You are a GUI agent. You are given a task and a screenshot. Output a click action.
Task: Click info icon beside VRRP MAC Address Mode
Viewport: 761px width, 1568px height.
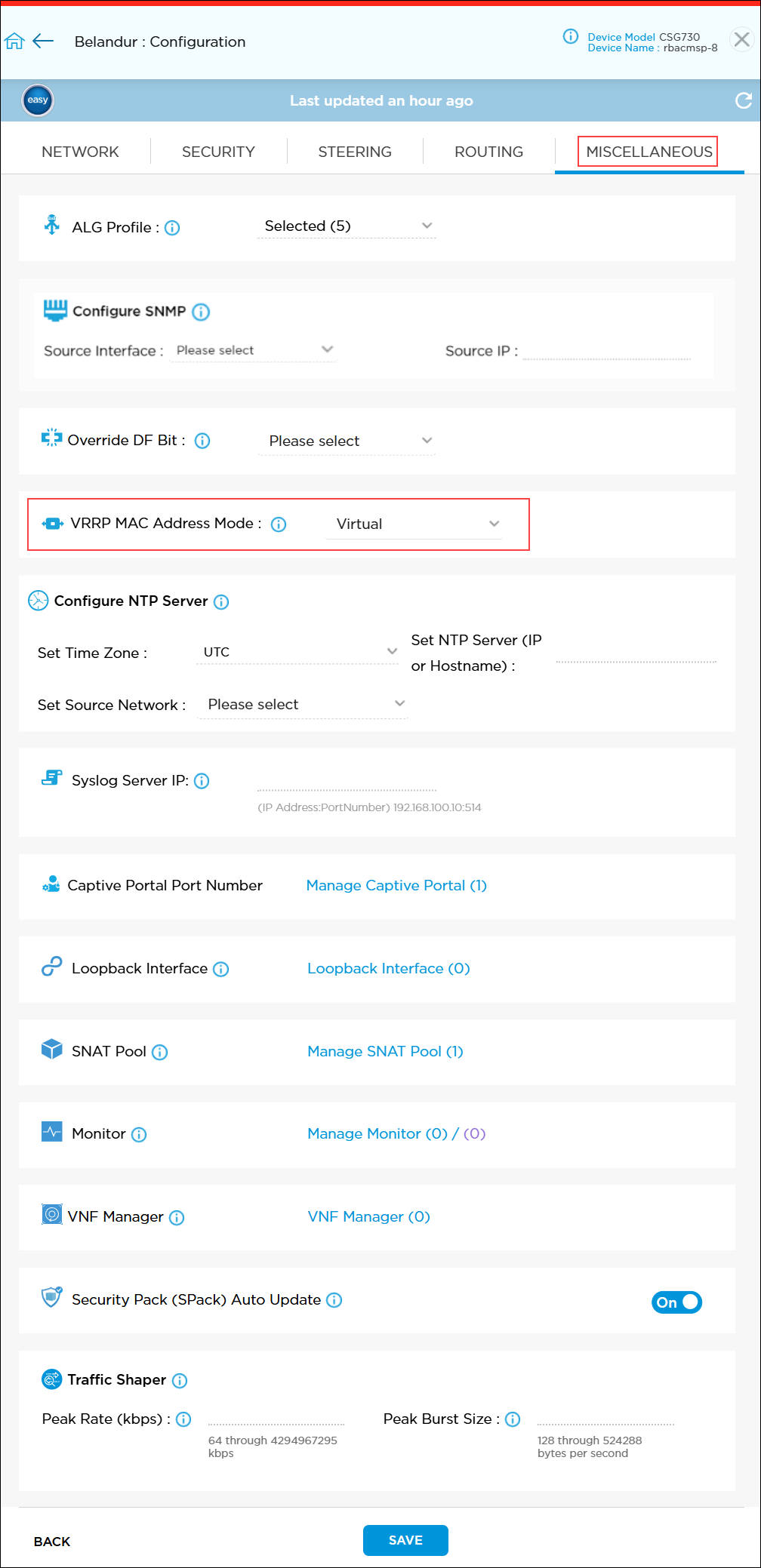tap(279, 524)
